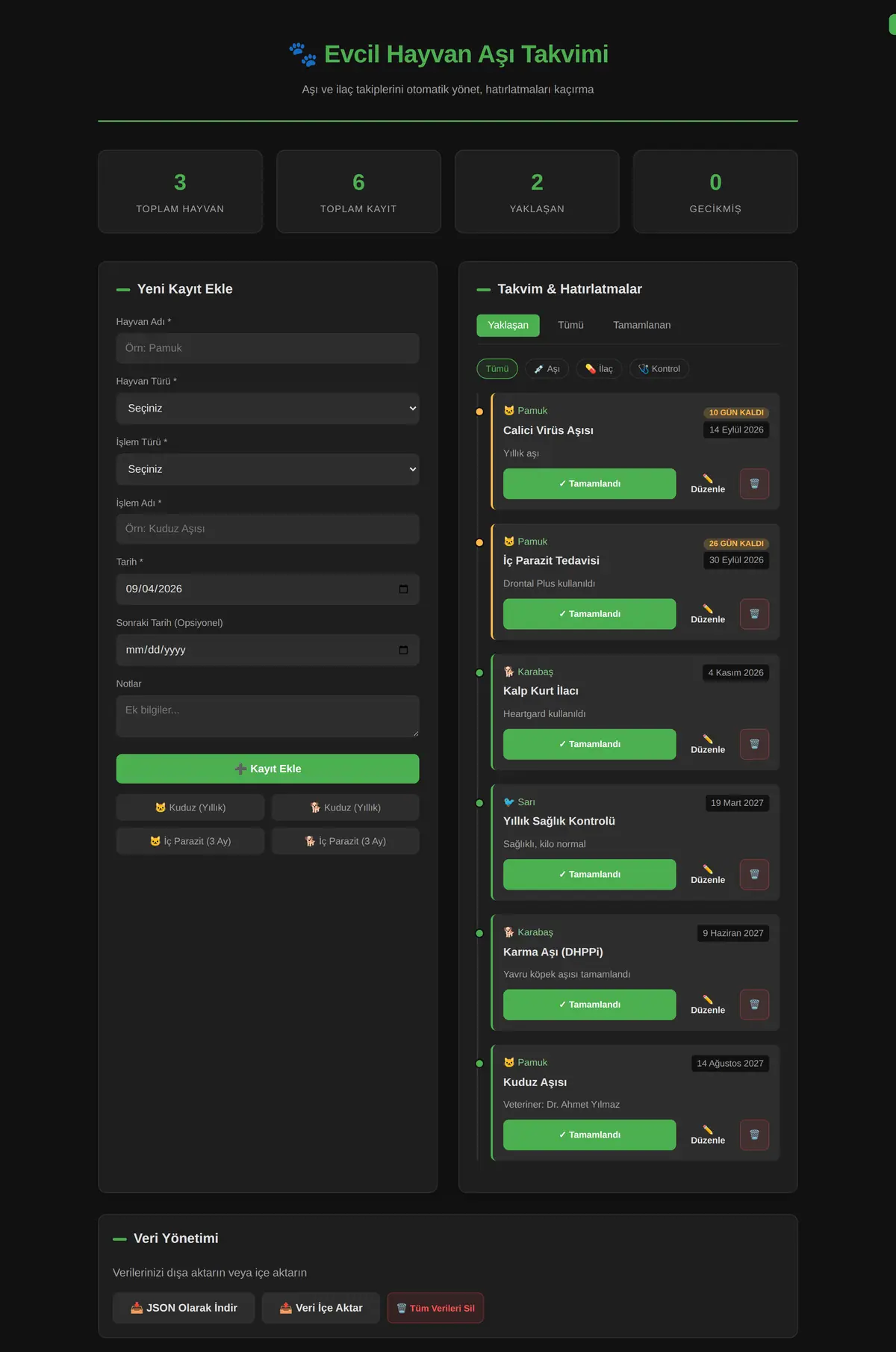
Task: Focus the Hayvan Adı input field
Action: [x=267, y=348]
